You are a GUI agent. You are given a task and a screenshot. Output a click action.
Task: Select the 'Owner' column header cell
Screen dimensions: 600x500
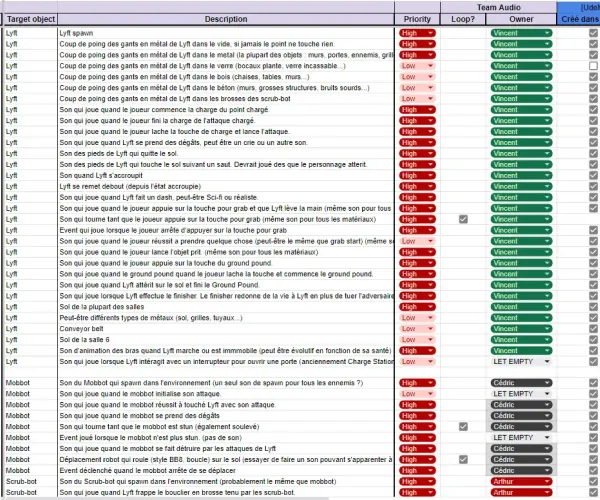coord(521,19)
